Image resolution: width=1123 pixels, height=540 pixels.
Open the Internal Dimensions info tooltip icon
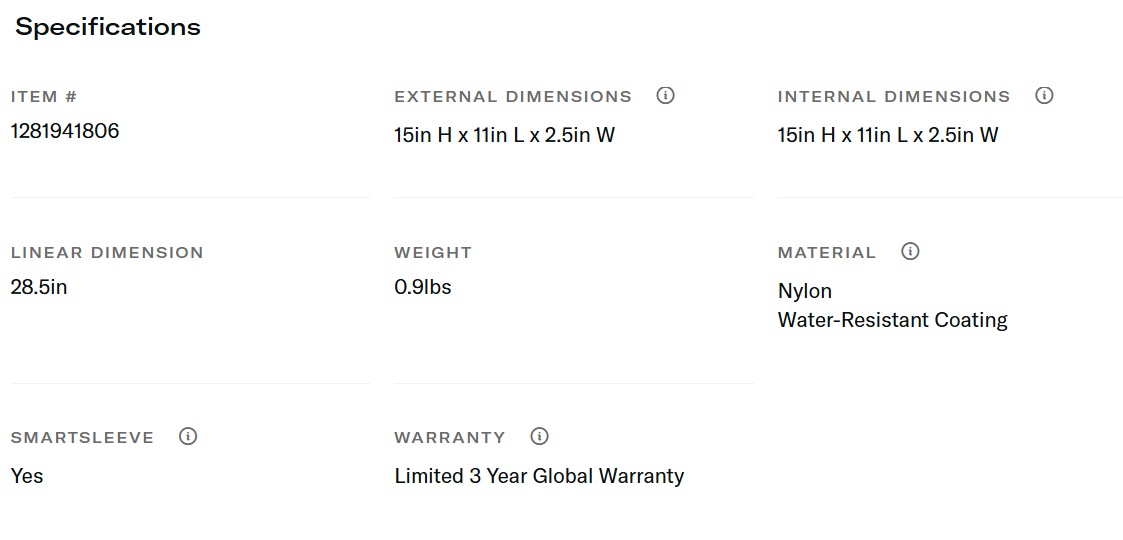(1044, 96)
